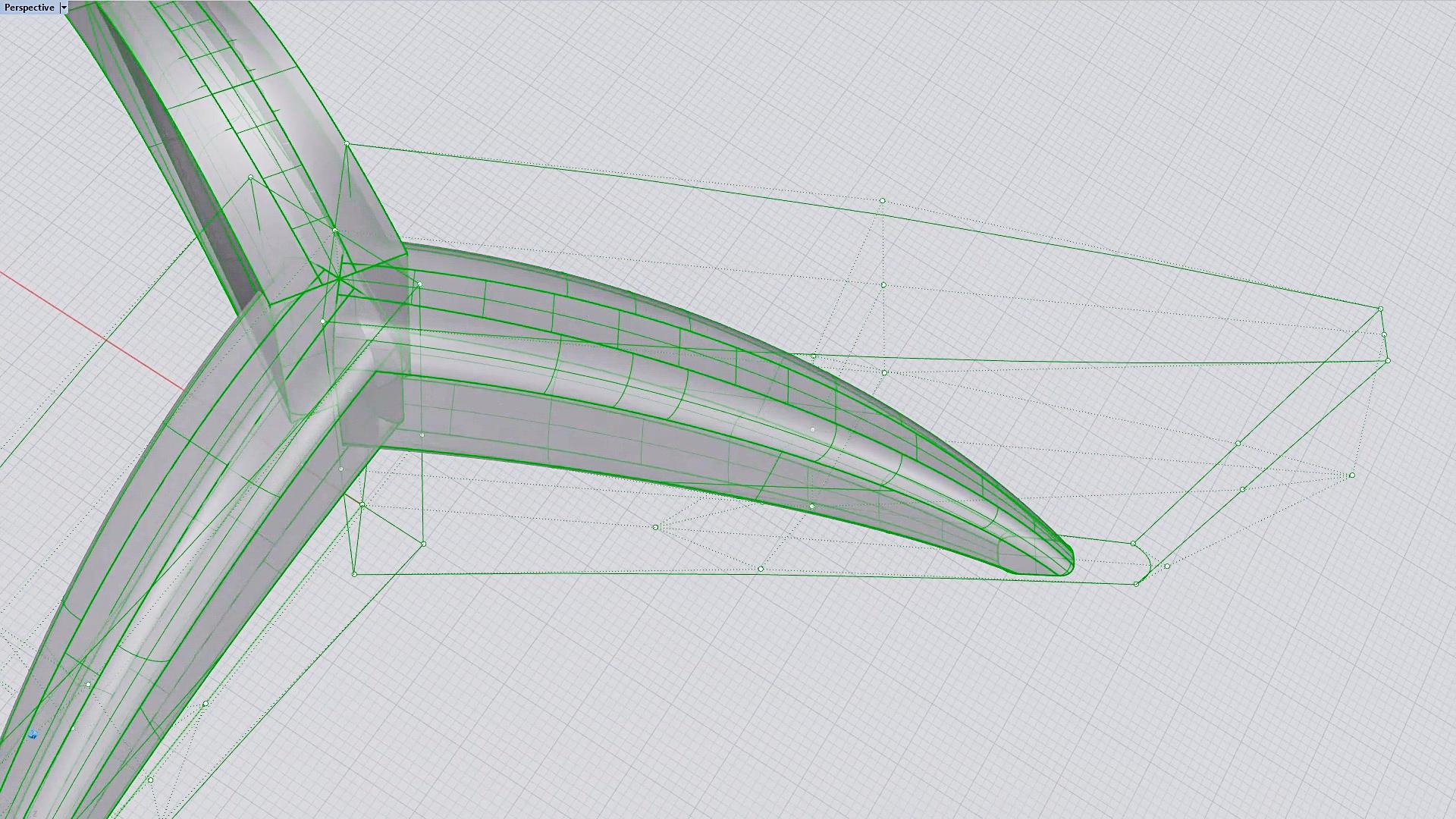Select the white control point on blade's shaded surface
Viewport: 1456px width, 819px height.
click(x=813, y=430)
